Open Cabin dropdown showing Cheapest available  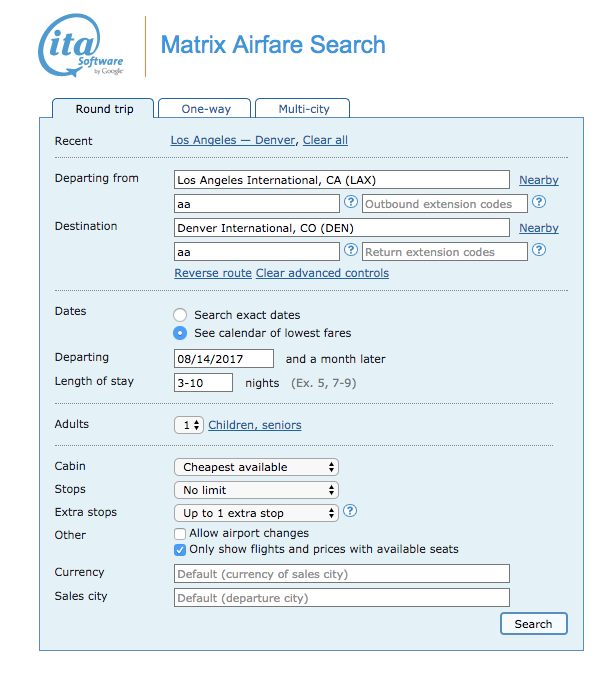(256, 467)
